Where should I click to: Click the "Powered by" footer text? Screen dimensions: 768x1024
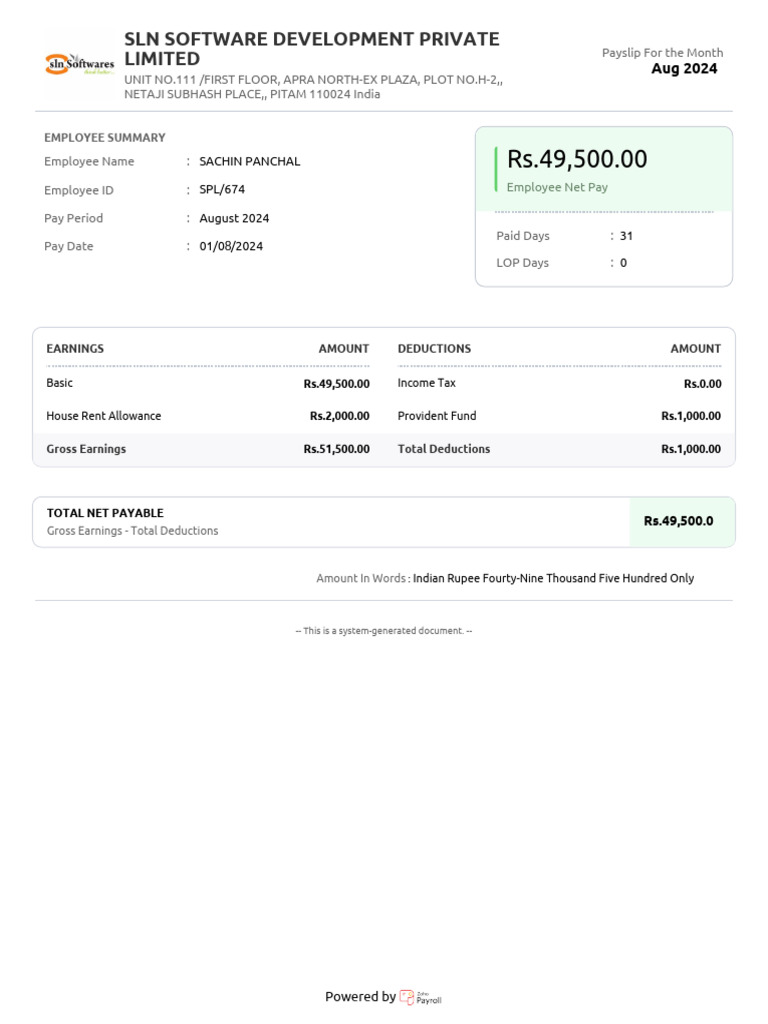click(360, 997)
